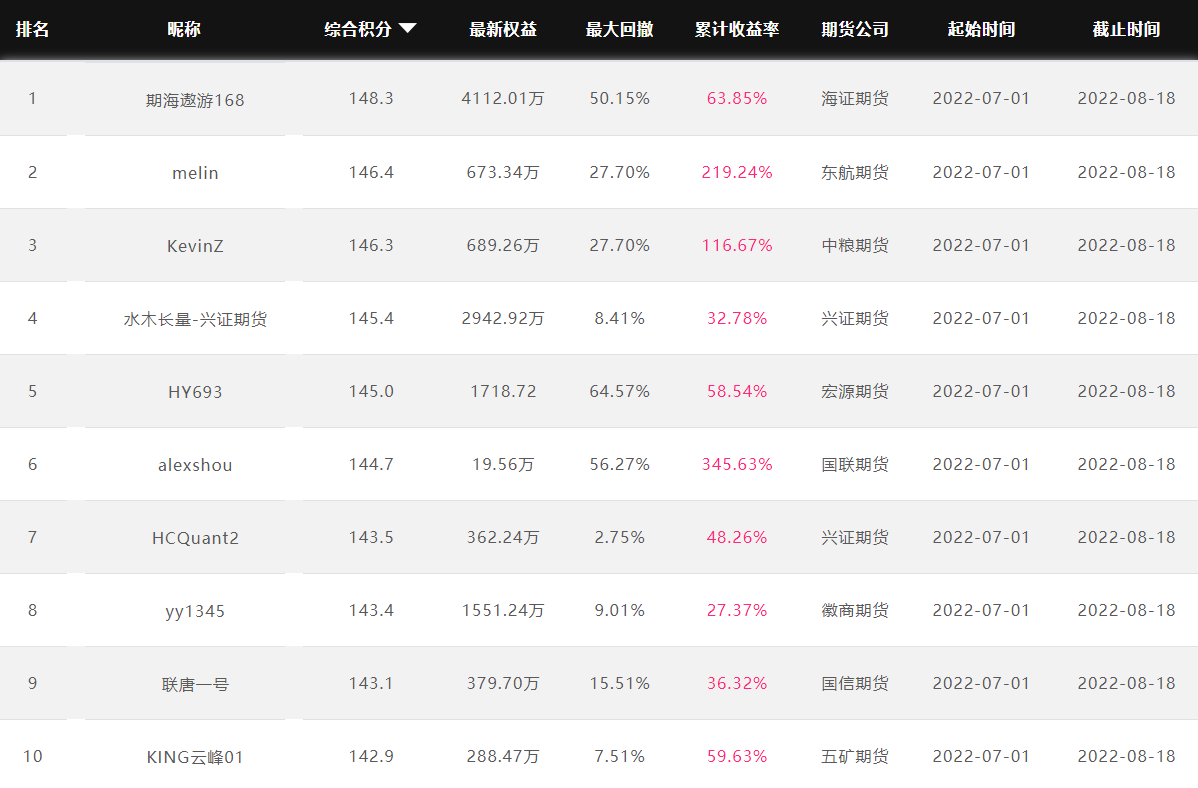1198x788 pixels.
Task: Open nickname alexshou
Action: click(x=195, y=465)
